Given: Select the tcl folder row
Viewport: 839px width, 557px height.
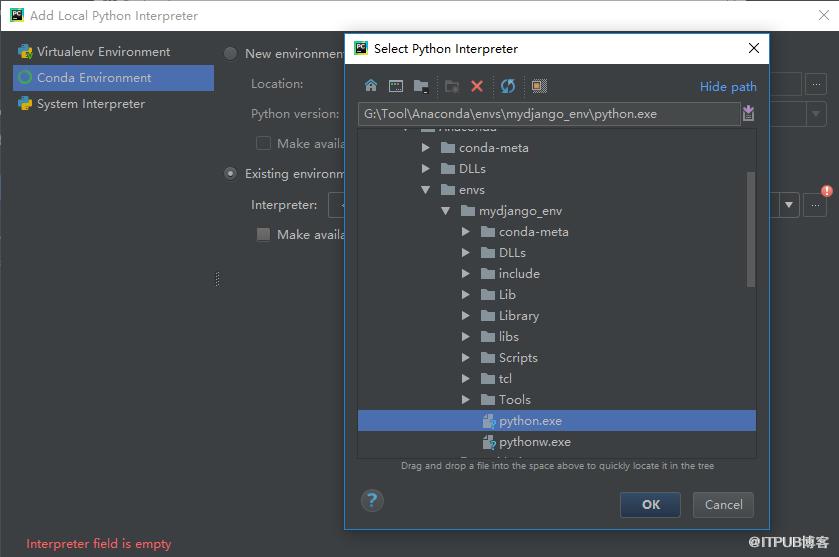Looking at the screenshot, I should point(556,378).
